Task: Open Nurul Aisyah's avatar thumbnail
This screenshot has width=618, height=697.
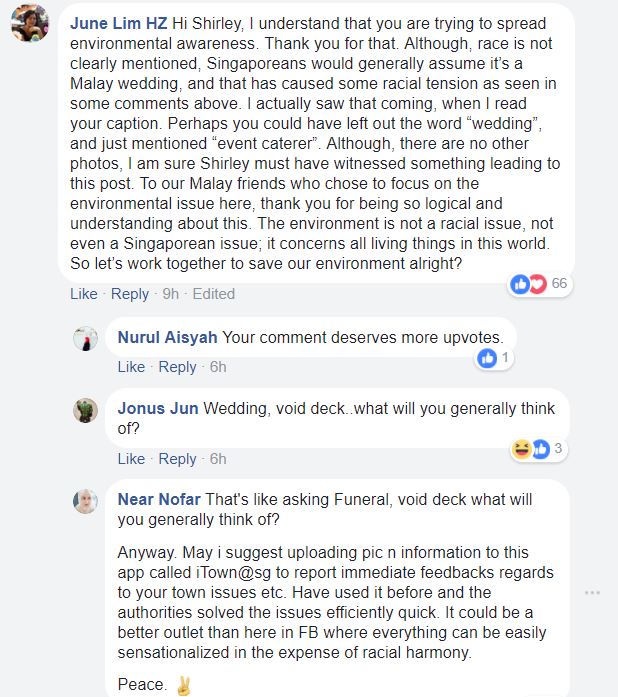Action: (x=85, y=339)
